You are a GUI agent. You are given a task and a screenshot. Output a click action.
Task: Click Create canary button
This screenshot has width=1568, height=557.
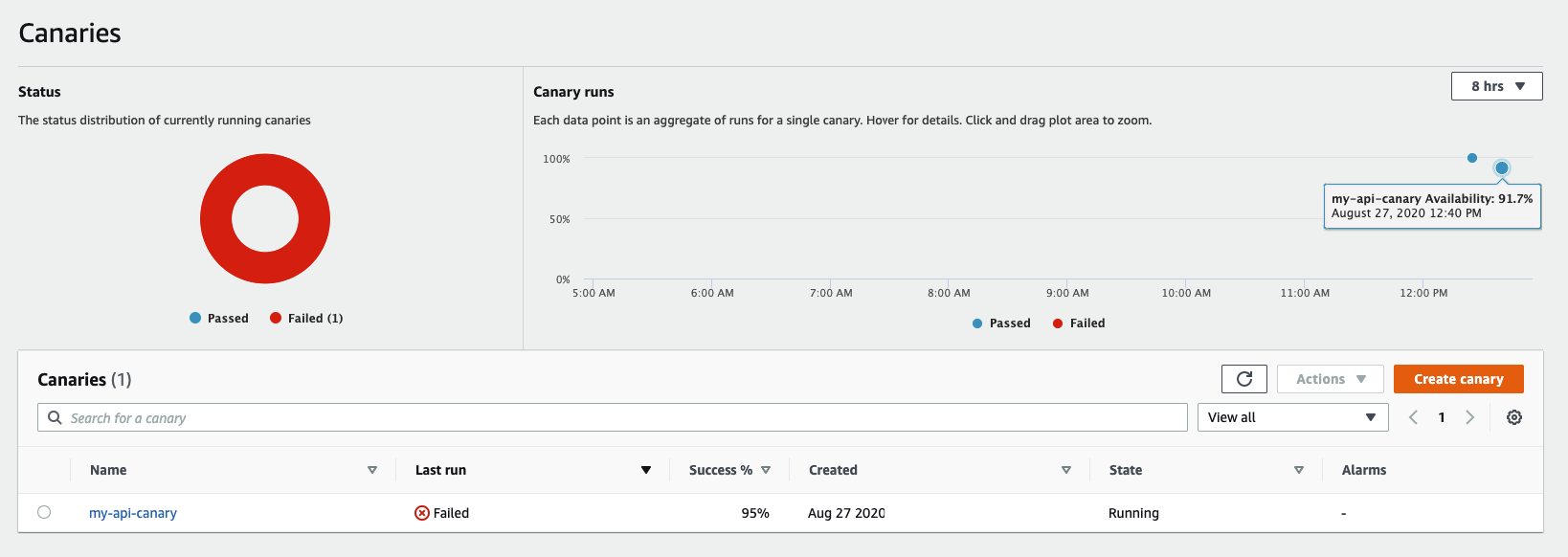[x=1459, y=379]
